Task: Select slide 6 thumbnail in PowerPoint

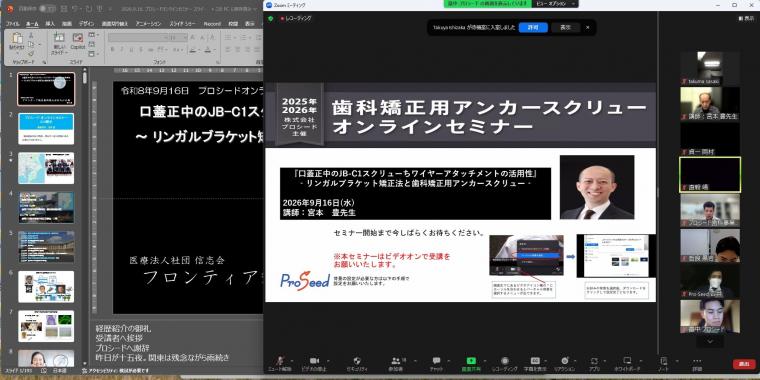Action: tap(46, 286)
